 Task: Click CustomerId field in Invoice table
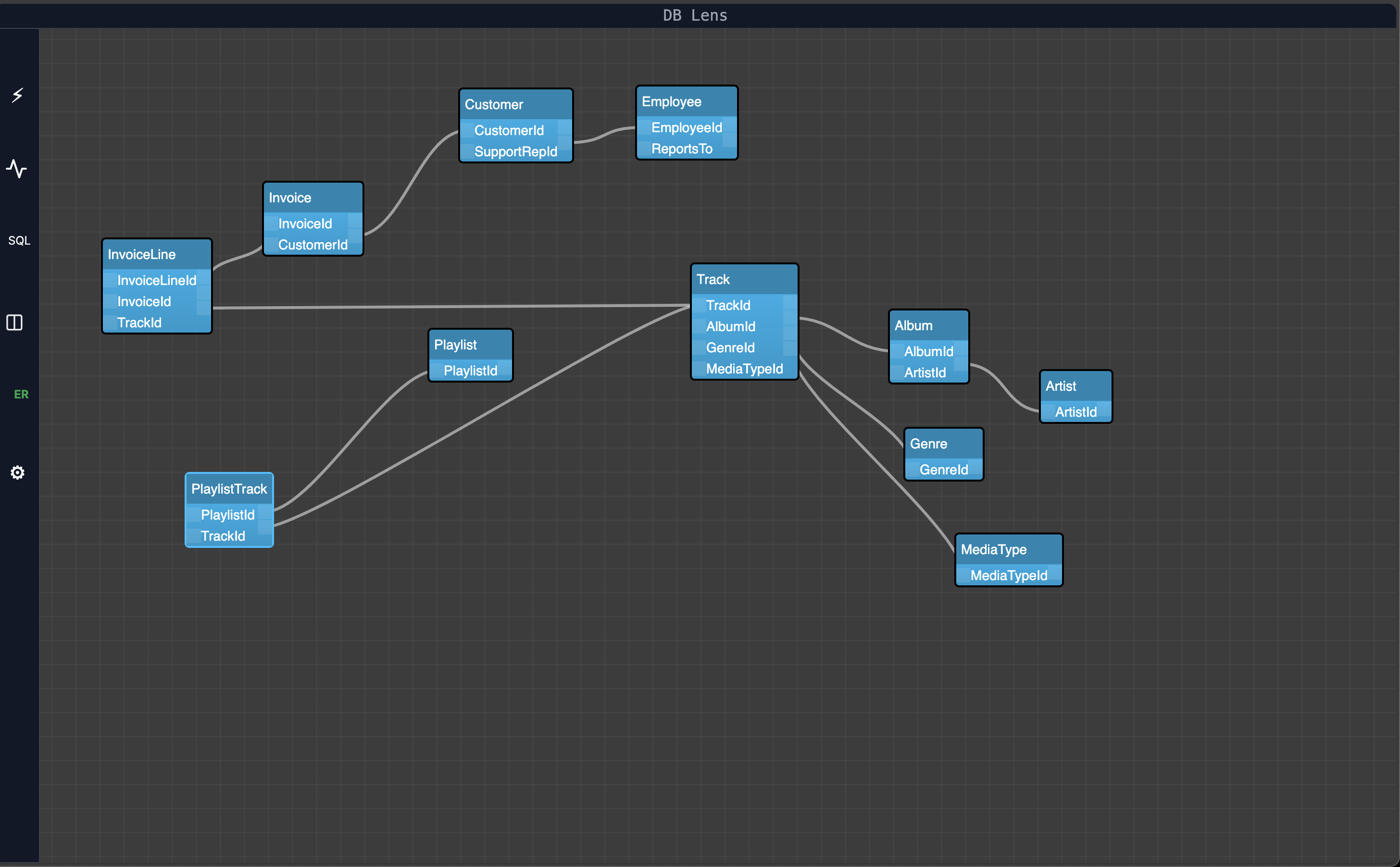click(x=312, y=245)
